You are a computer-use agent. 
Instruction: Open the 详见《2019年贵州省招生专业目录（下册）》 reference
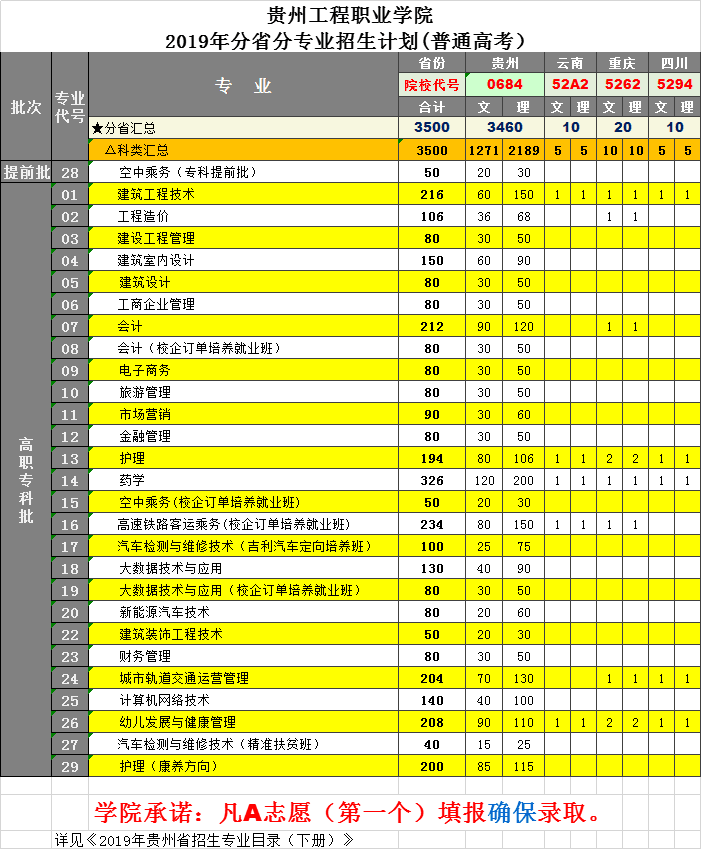click(204, 839)
